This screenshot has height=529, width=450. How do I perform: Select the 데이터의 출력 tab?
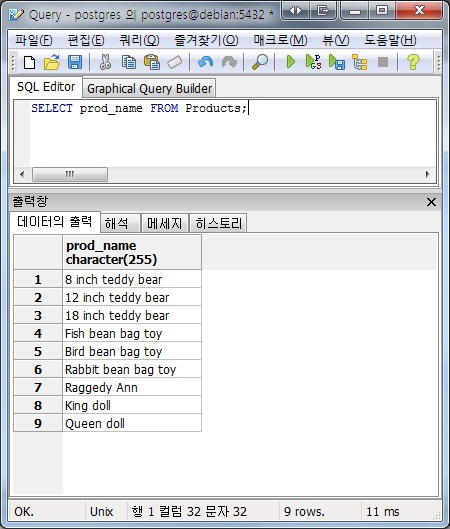pyautogui.click(x=55, y=222)
